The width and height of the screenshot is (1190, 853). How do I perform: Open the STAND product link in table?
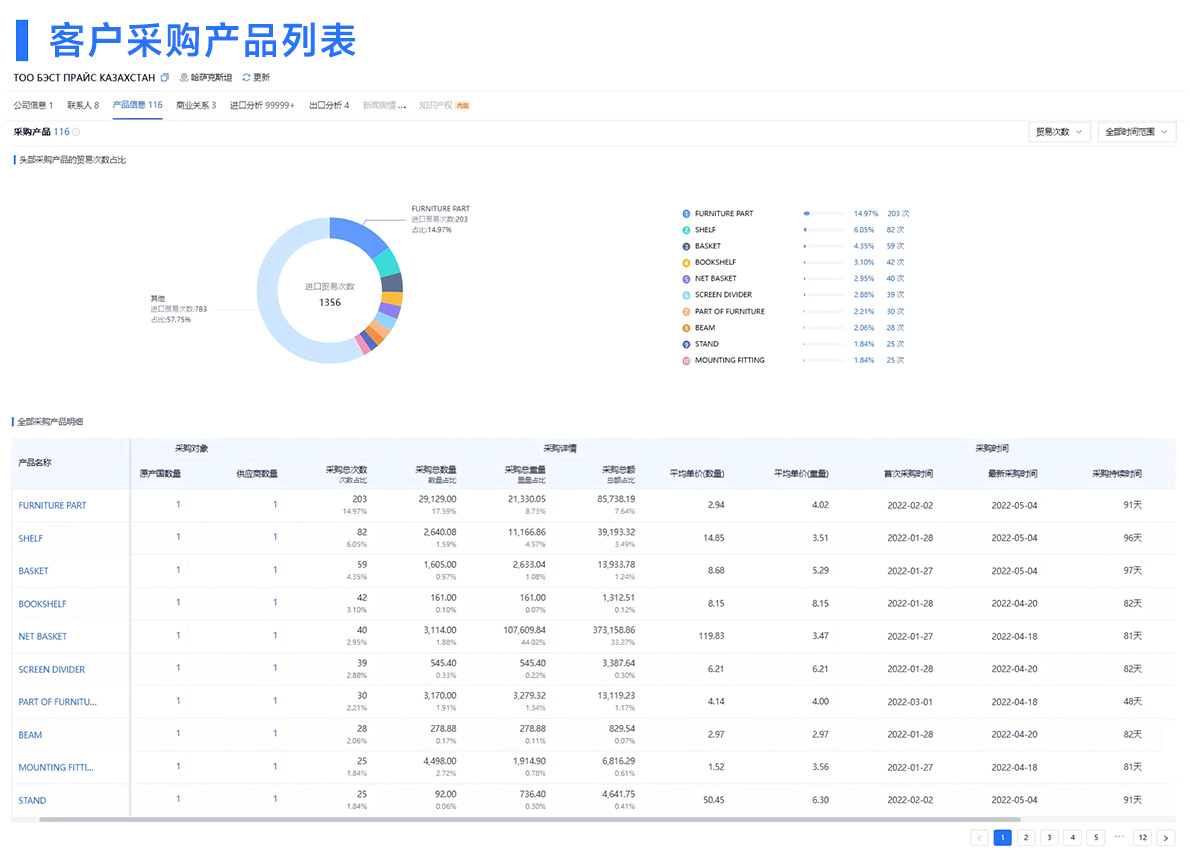point(32,801)
